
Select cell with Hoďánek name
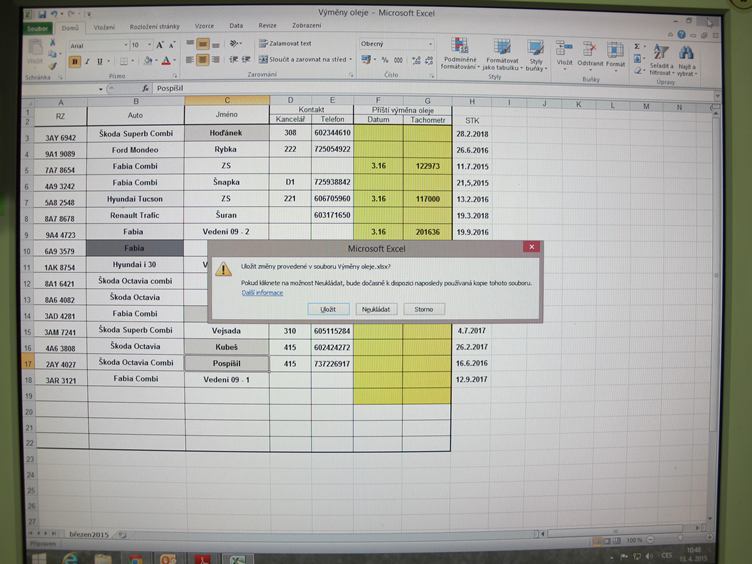(226, 133)
